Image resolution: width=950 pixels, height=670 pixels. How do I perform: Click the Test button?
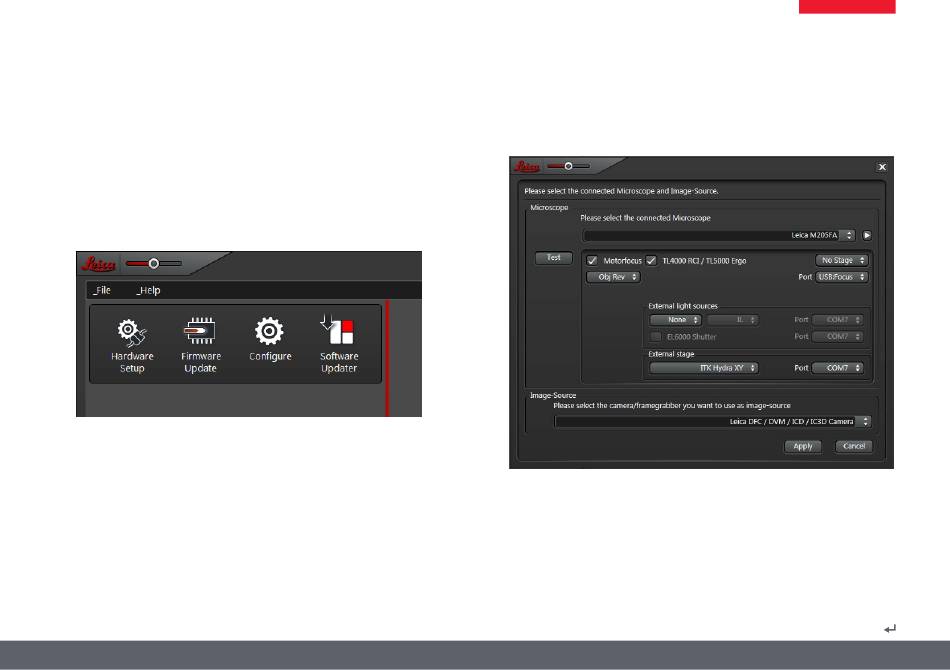pyautogui.click(x=552, y=258)
